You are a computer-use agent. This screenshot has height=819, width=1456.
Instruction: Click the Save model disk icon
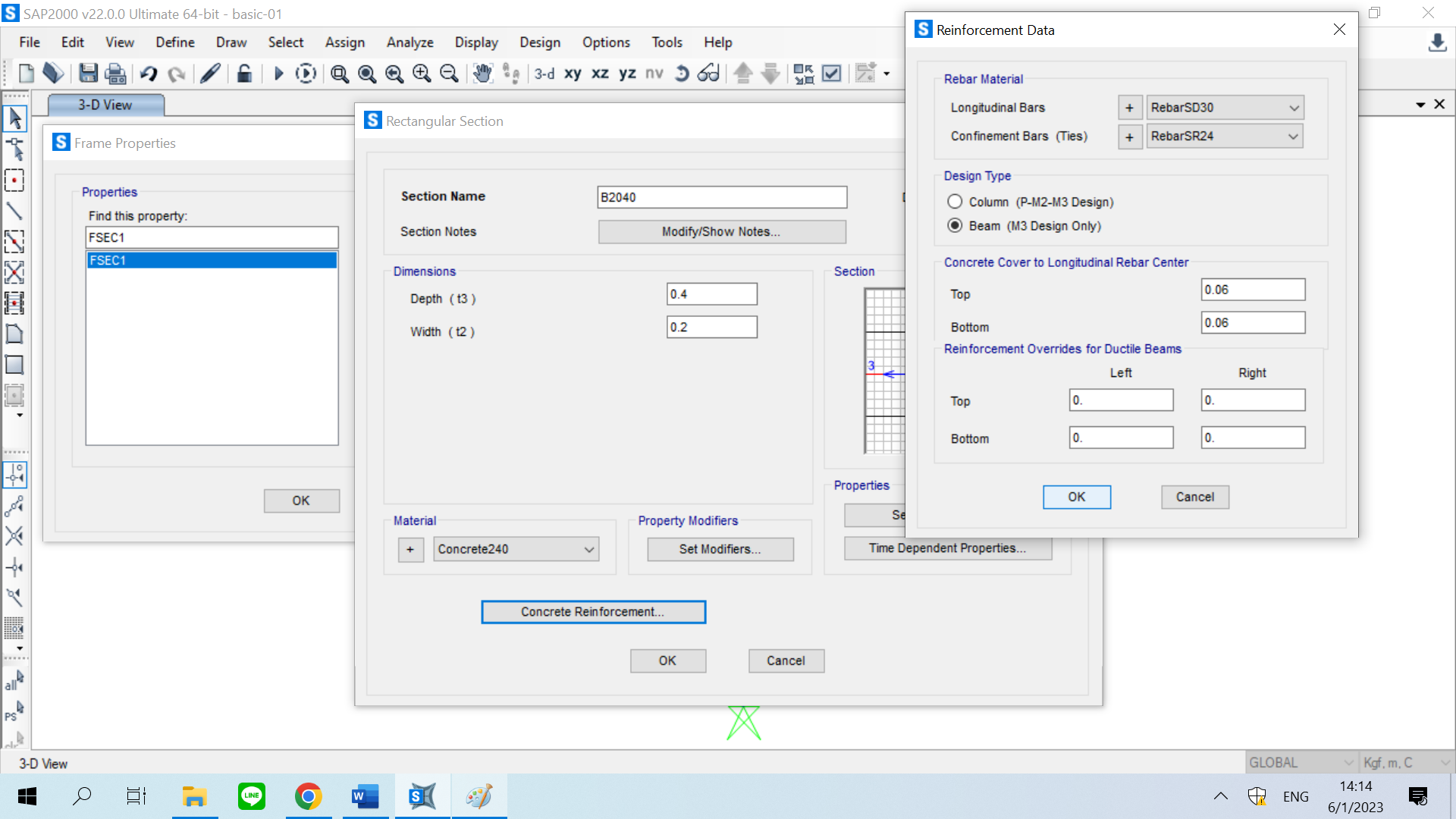click(88, 74)
